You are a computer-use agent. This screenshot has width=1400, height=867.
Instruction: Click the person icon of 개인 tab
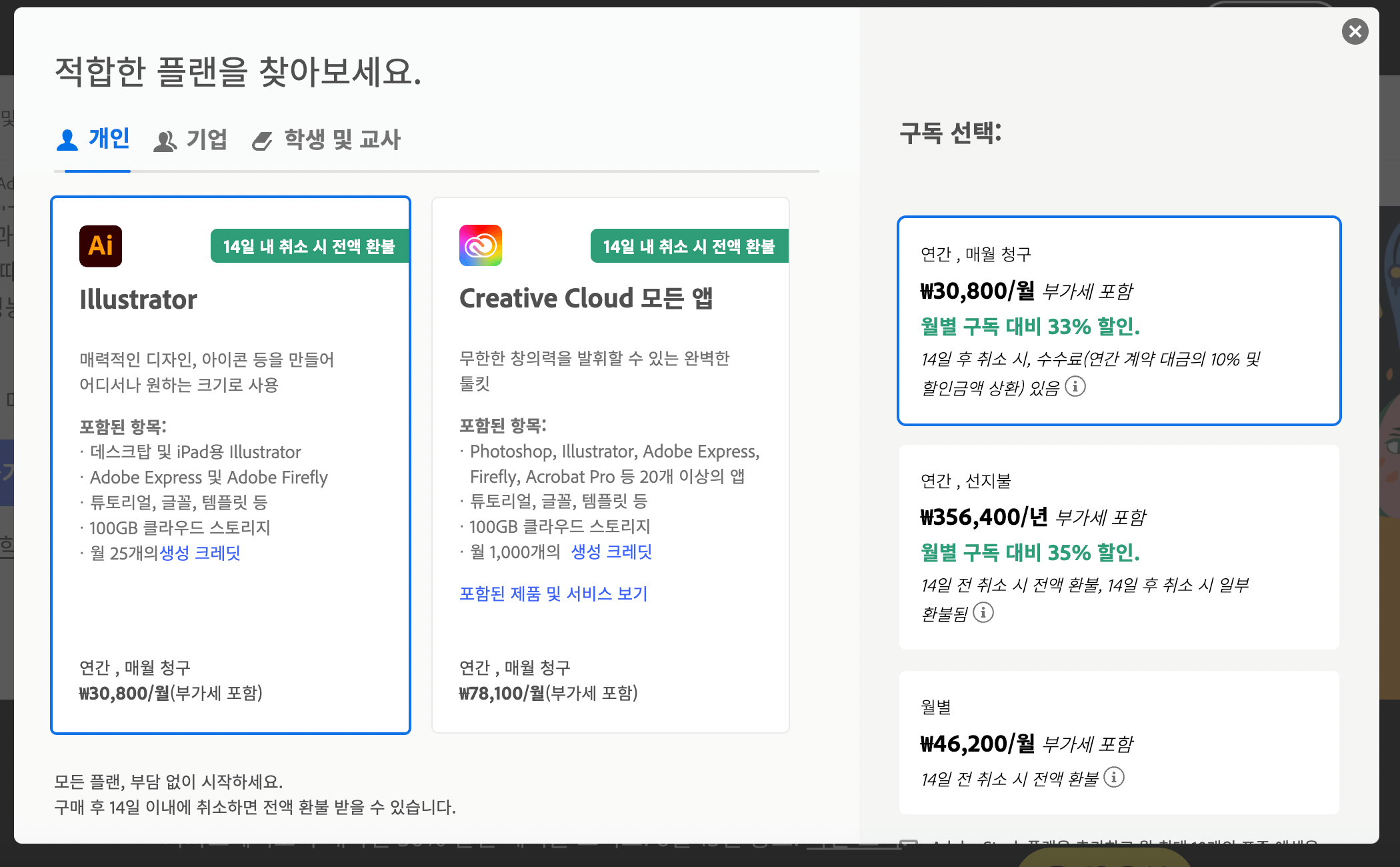tap(67, 140)
